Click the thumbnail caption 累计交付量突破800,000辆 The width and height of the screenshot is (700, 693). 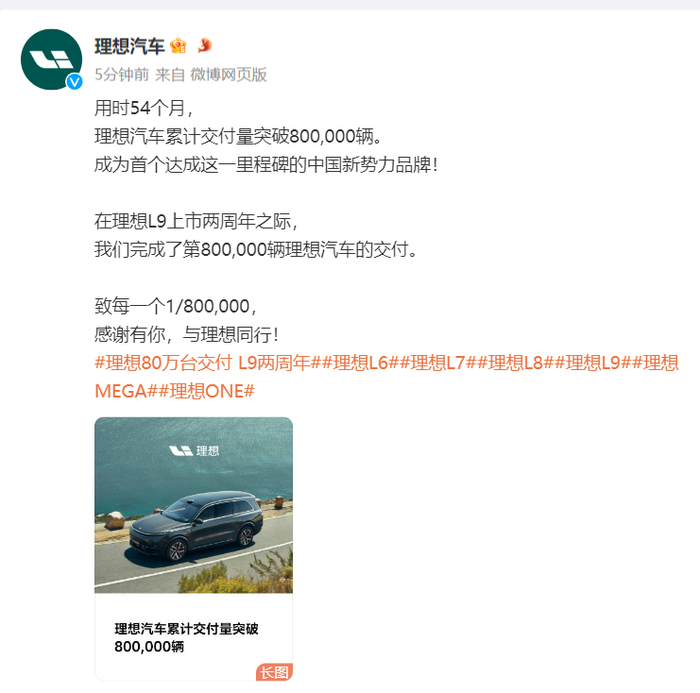click(x=186, y=637)
